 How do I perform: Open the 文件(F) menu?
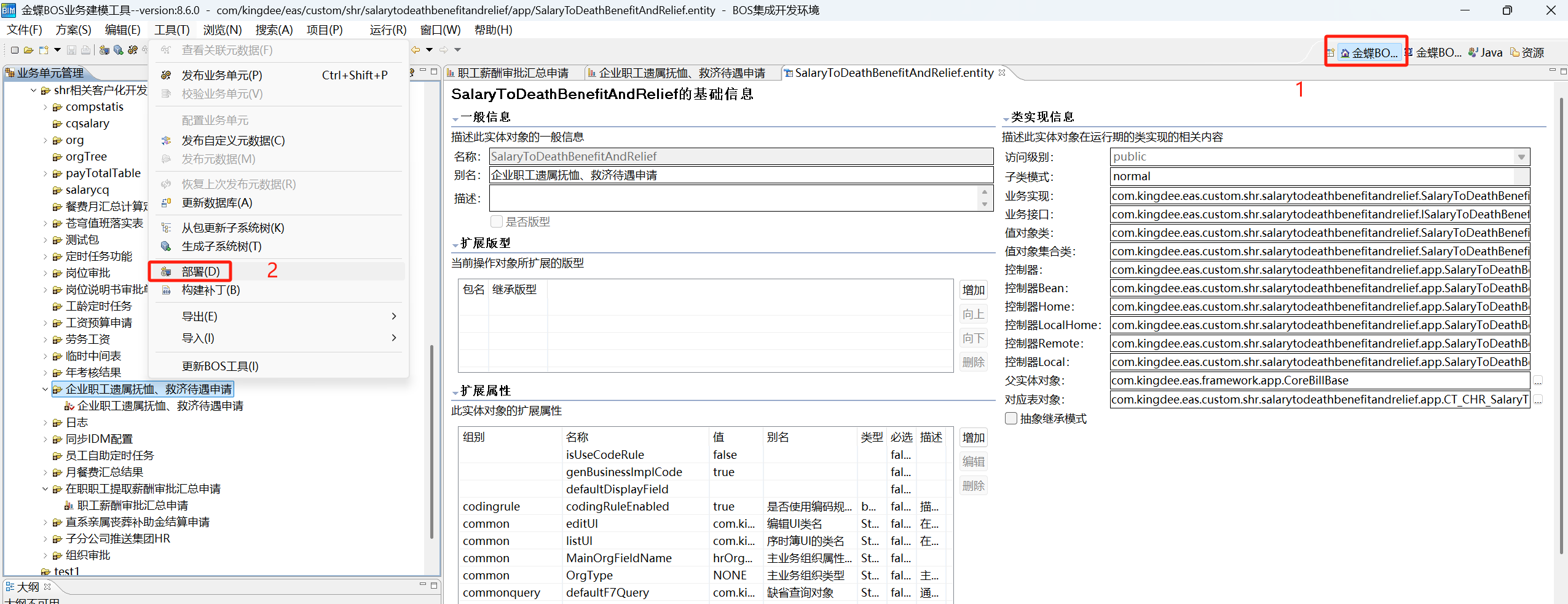pyautogui.click(x=25, y=30)
